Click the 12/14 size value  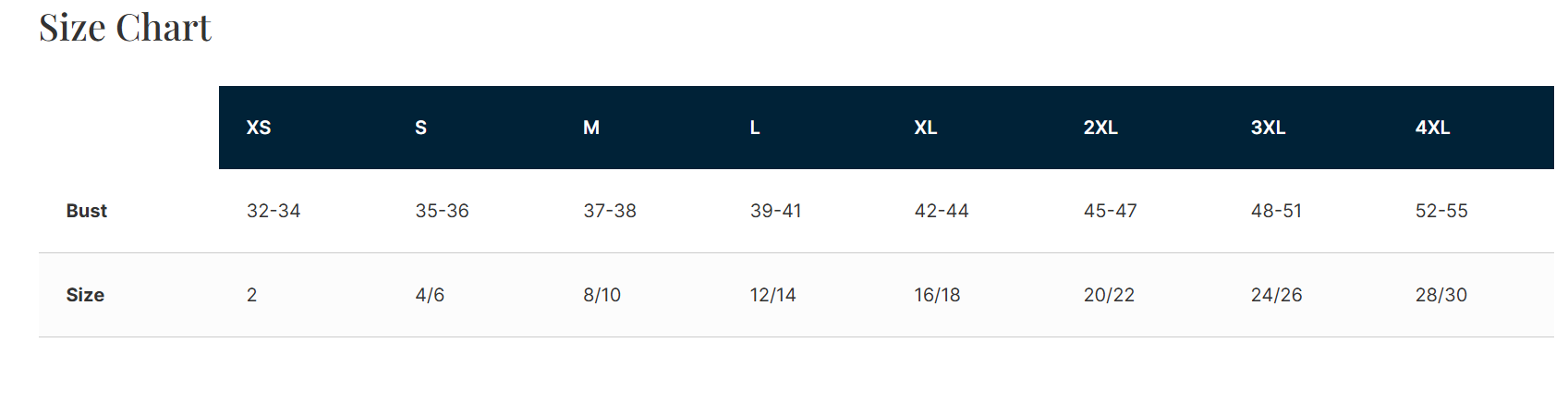pos(772,295)
